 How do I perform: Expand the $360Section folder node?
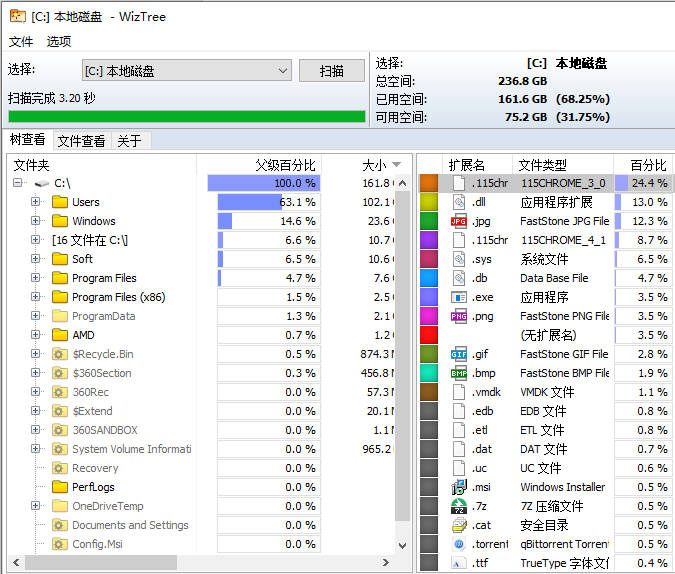click(35, 372)
